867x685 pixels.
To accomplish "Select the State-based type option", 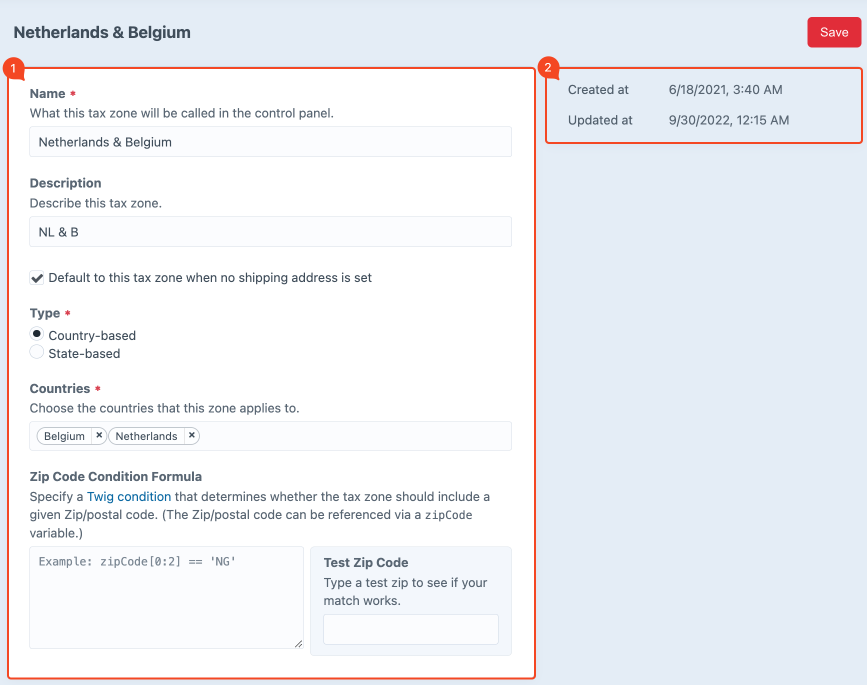I will [x=37, y=353].
